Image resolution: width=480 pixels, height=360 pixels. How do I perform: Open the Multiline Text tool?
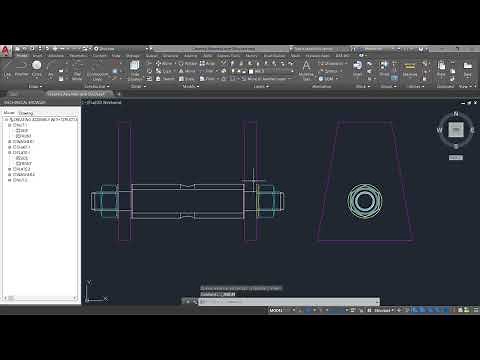[306, 69]
